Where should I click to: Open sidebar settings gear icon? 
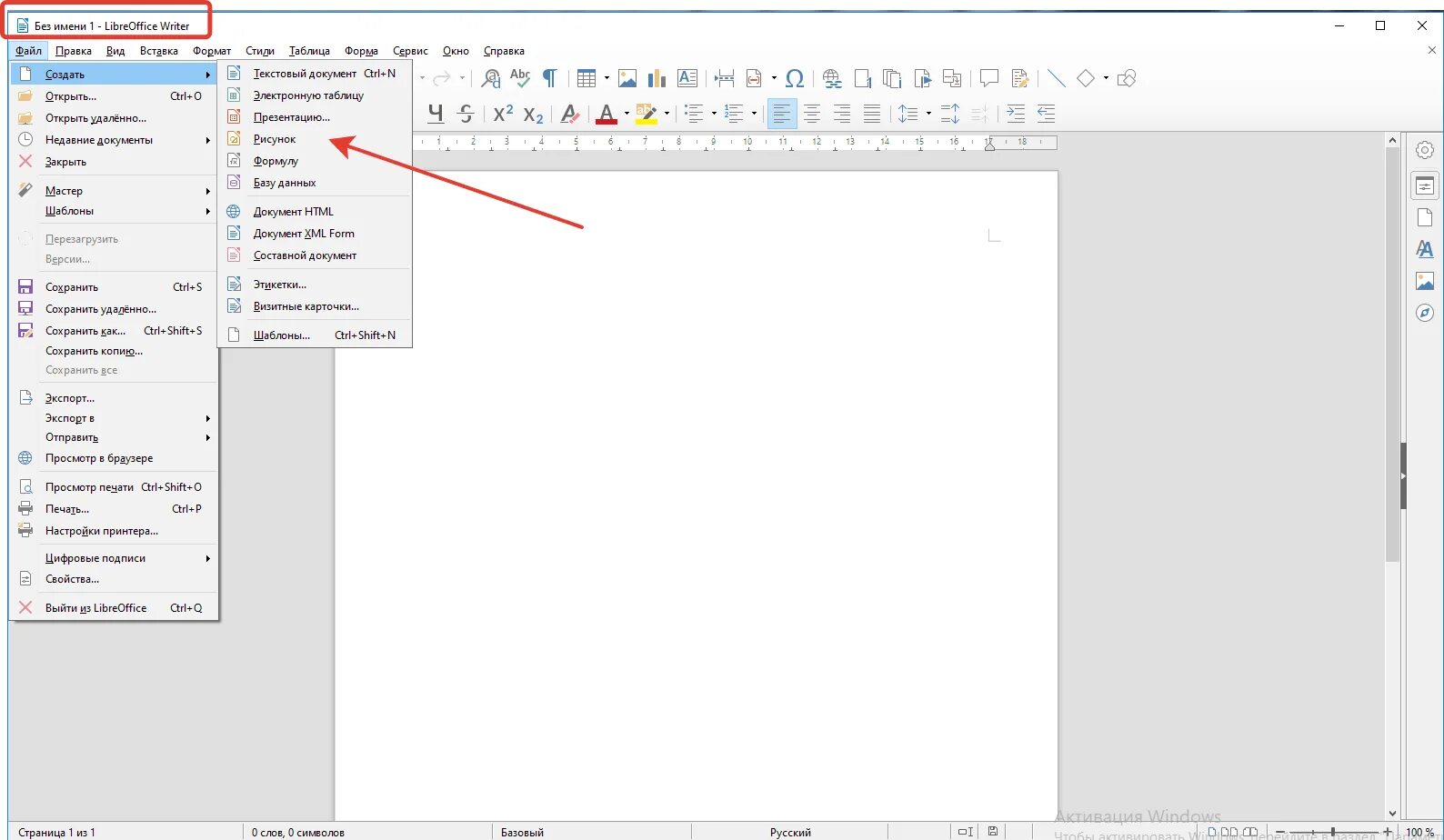tap(1425, 150)
